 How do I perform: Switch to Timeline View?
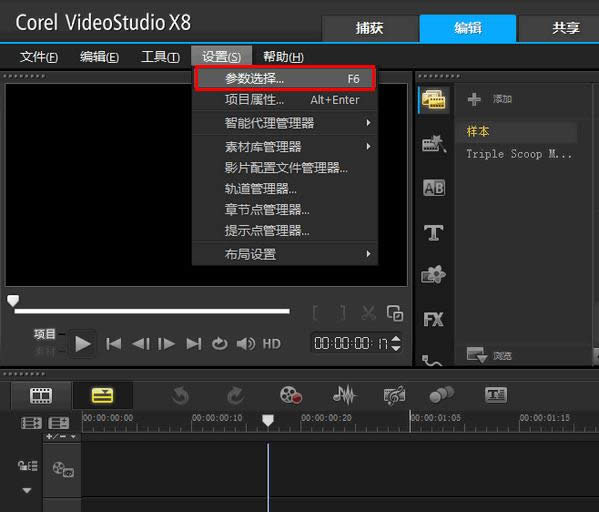102,395
